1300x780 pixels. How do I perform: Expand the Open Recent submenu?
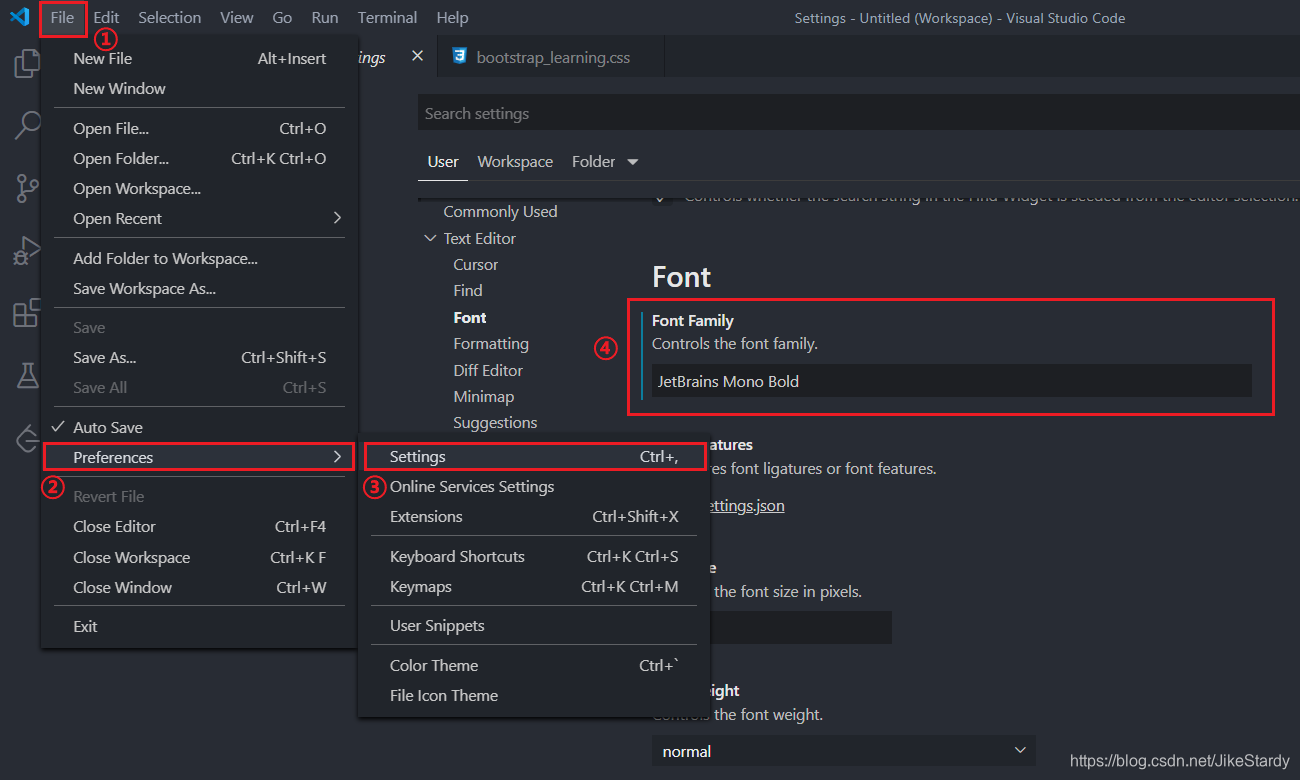click(x=198, y=218)
